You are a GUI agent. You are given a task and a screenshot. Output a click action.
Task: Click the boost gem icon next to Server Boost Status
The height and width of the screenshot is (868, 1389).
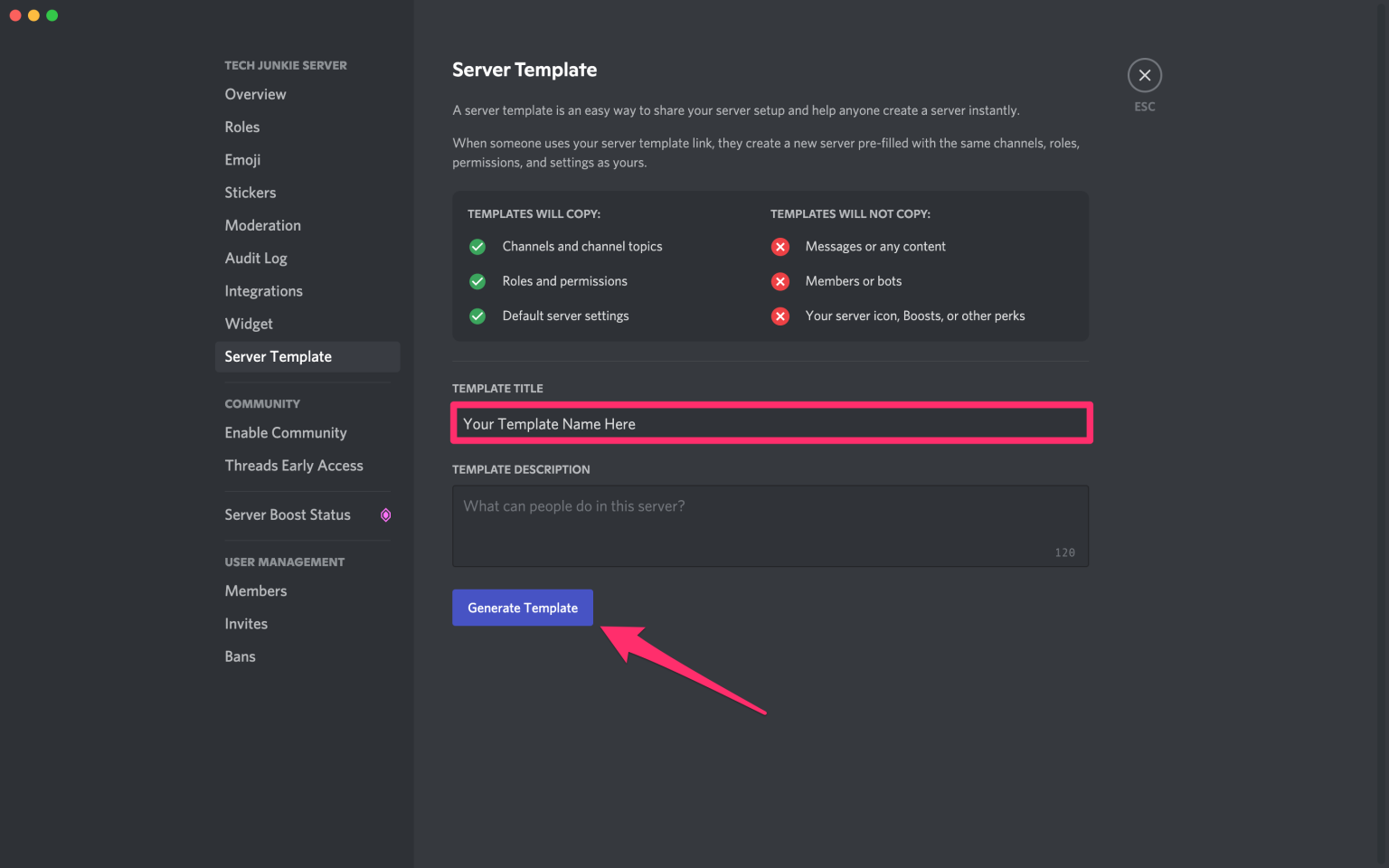pyautogui.click(x=385, y=514)
